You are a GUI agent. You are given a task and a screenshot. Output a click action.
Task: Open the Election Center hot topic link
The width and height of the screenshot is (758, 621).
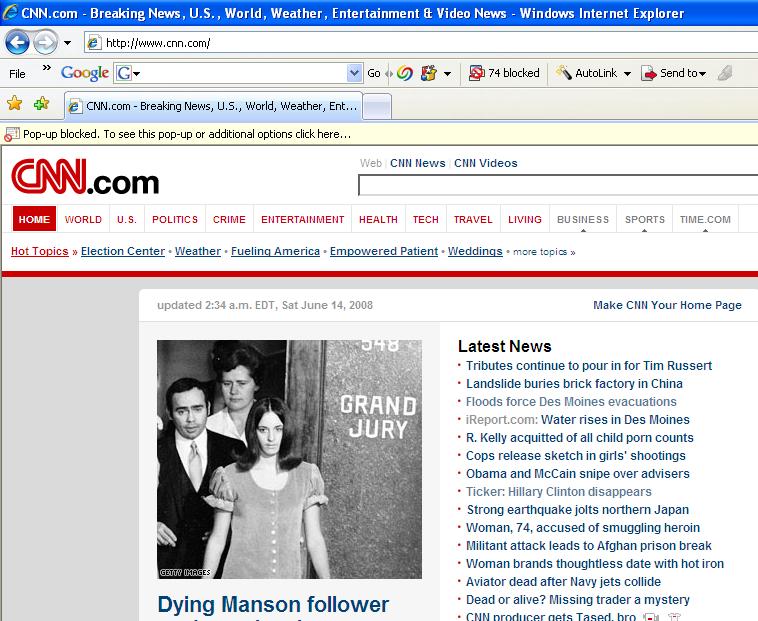(x=123, y=251)
